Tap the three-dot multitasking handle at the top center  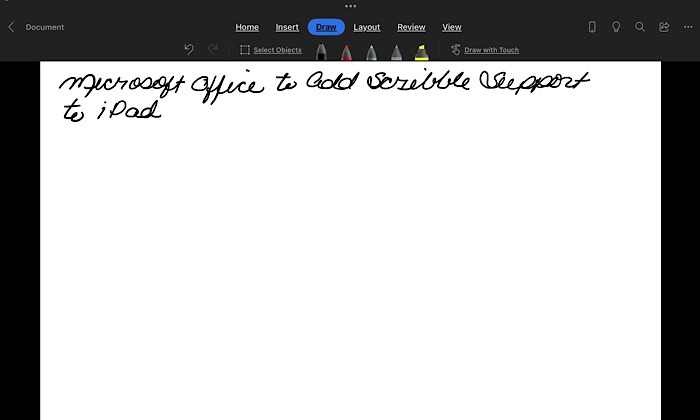point(350,6)
